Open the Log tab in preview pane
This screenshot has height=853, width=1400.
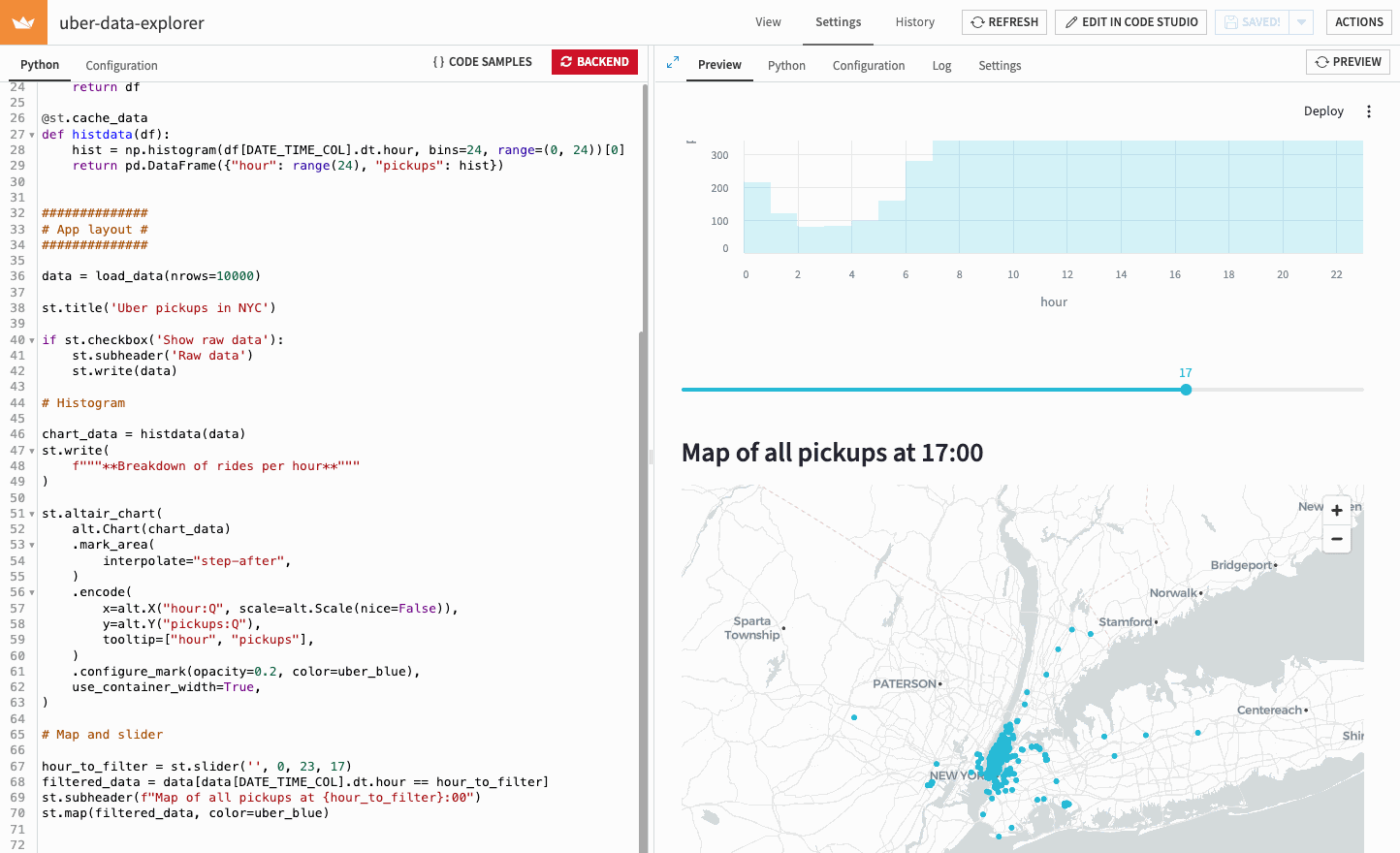941,66
